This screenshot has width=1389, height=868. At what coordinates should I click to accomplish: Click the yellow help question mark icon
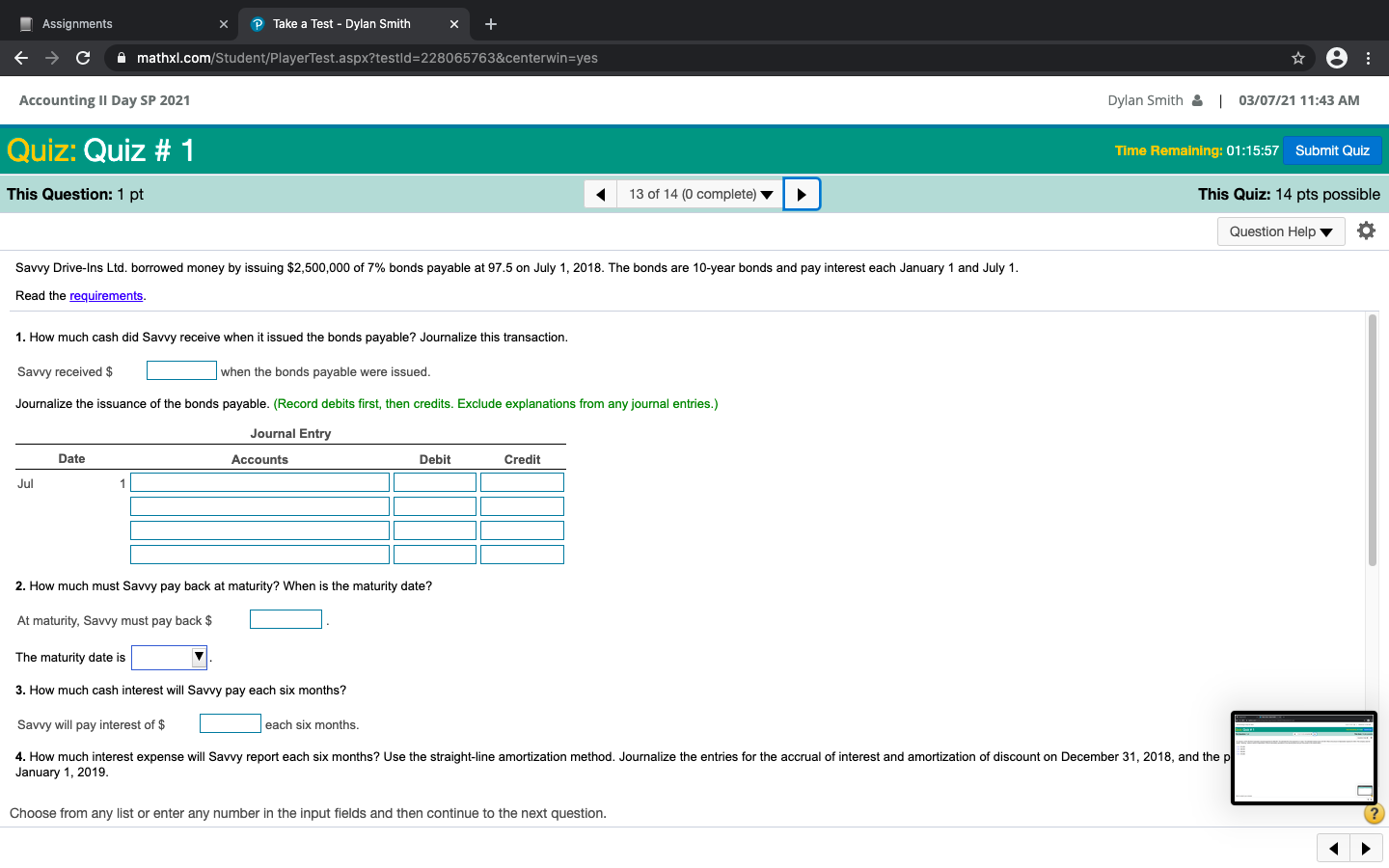pyautogui.click(x=1374, y=814)
